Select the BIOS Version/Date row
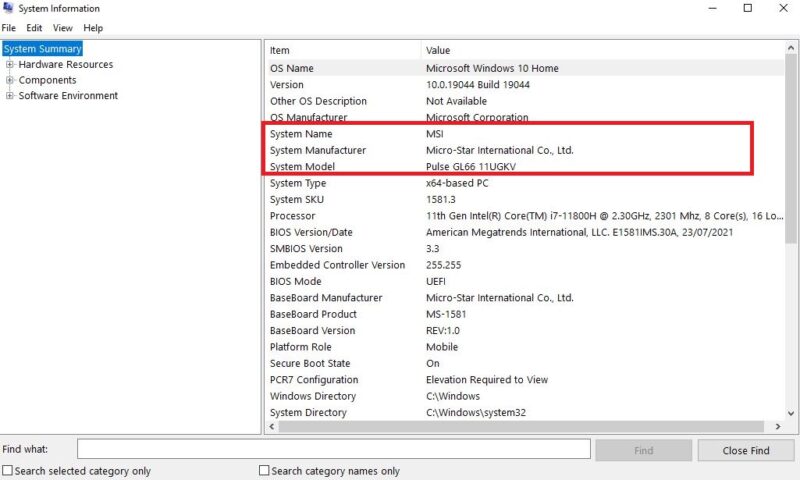This screenshot has width=800, height=480. (526, 232)
